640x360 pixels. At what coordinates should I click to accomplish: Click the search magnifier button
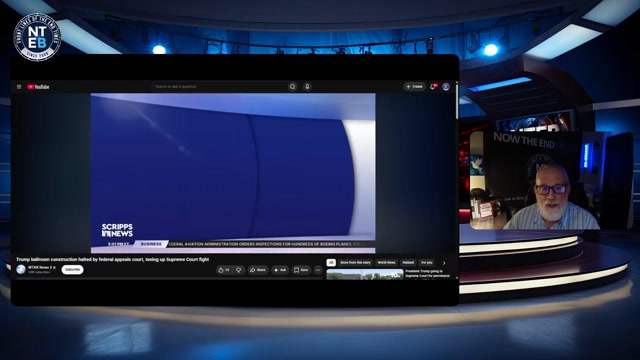[x=293, y=87]
